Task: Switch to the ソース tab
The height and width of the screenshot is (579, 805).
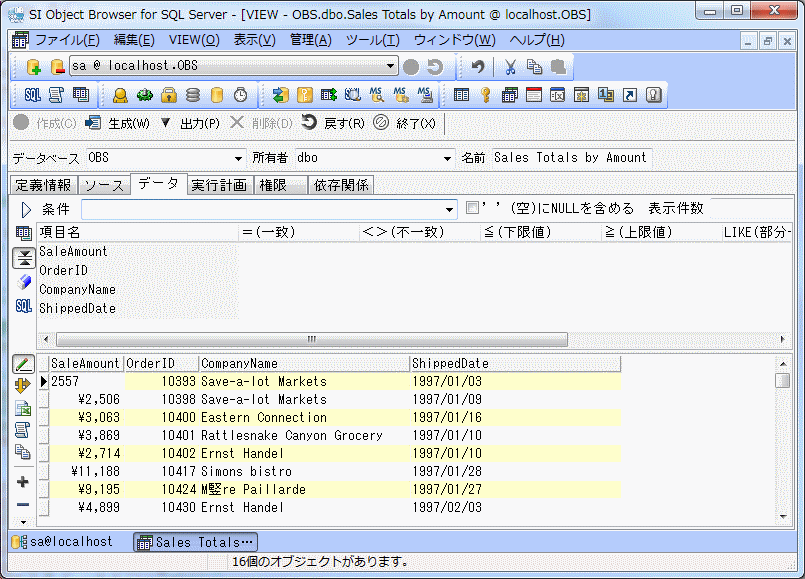Action: pyautogui.click(x=104, y=185)
